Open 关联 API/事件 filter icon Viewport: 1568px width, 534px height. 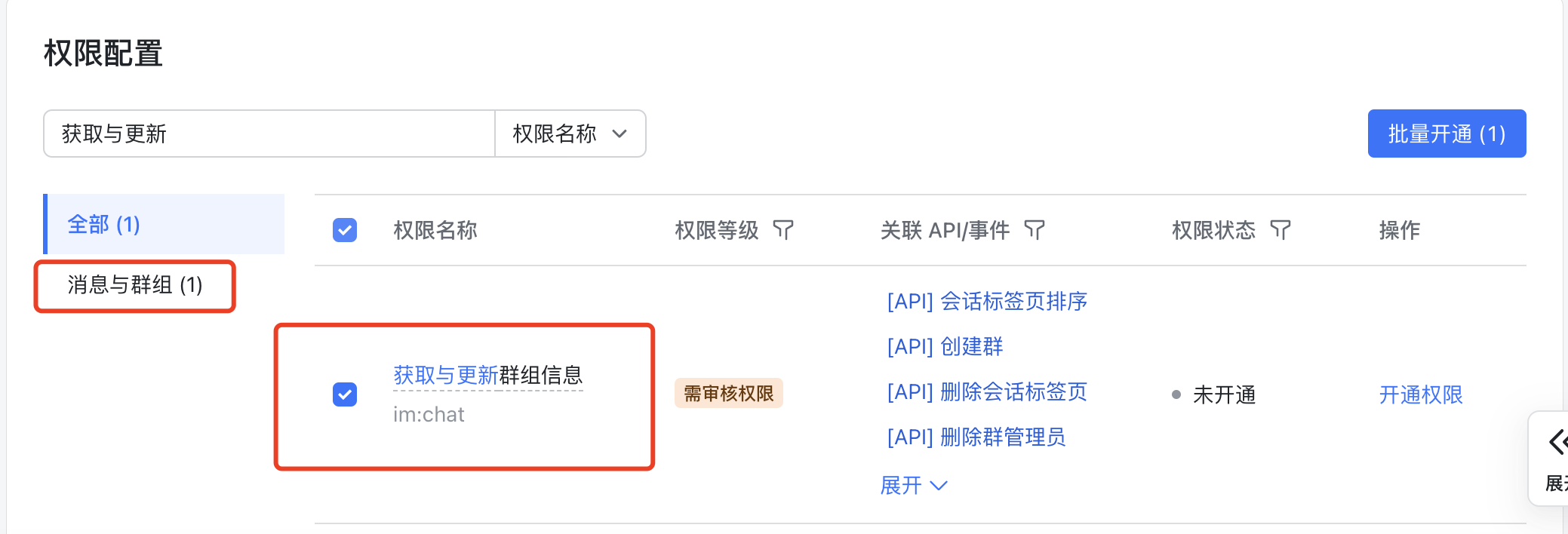(x=1035, y=230)
